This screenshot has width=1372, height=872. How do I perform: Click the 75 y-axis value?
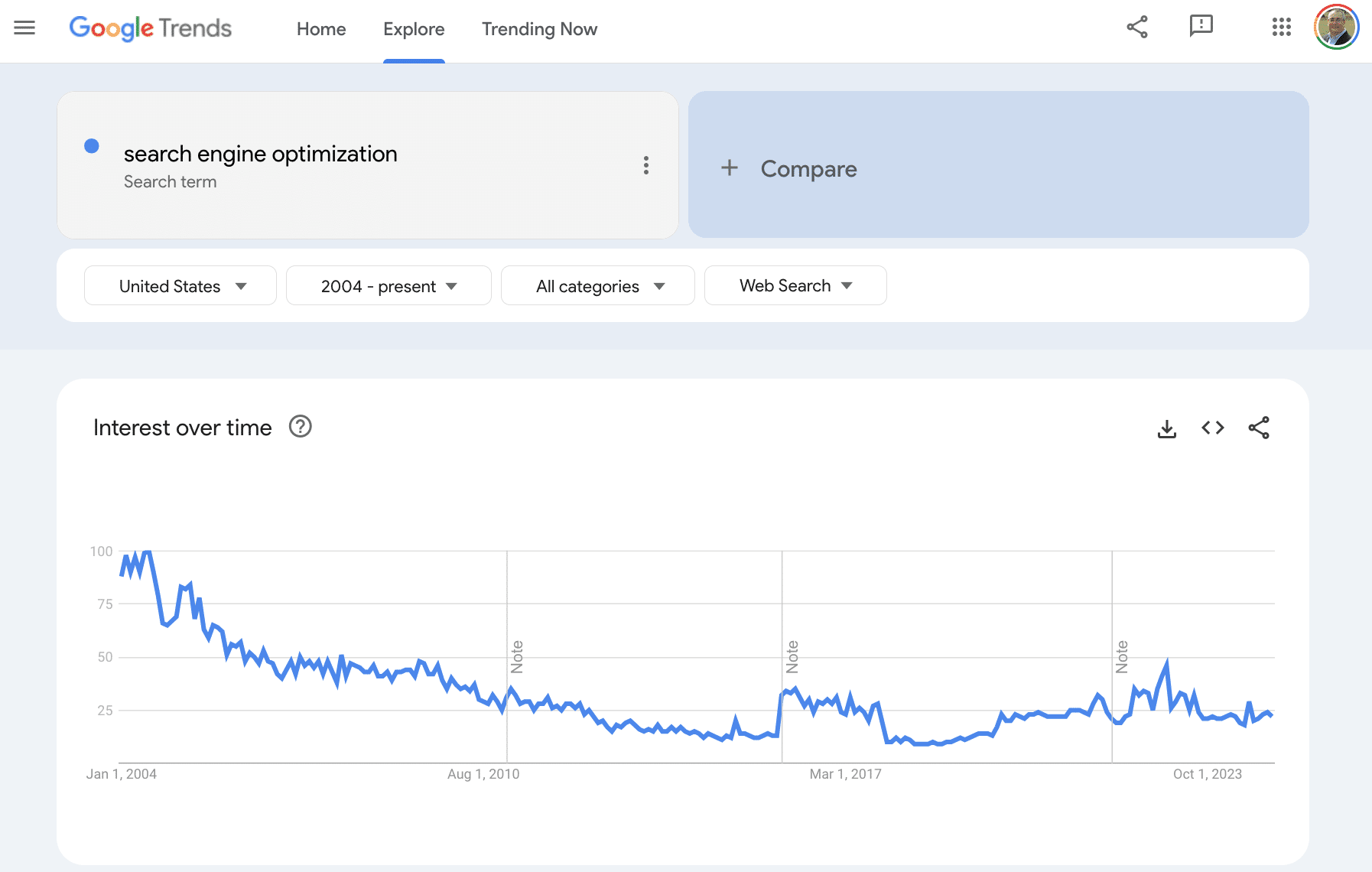[105, 604]
